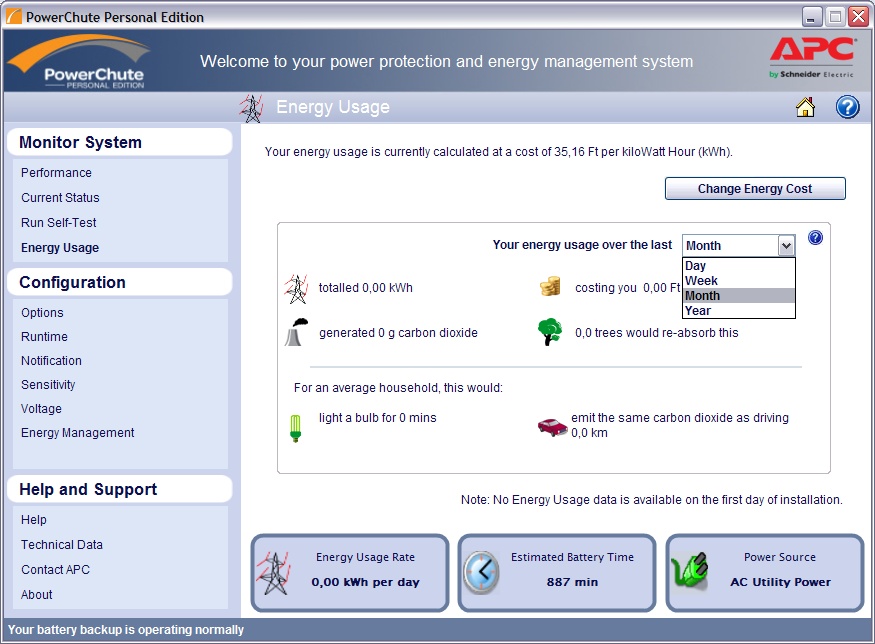This screenshot has height=644, width=875.
Task: Open the Performance page
Action: [56, 173]
